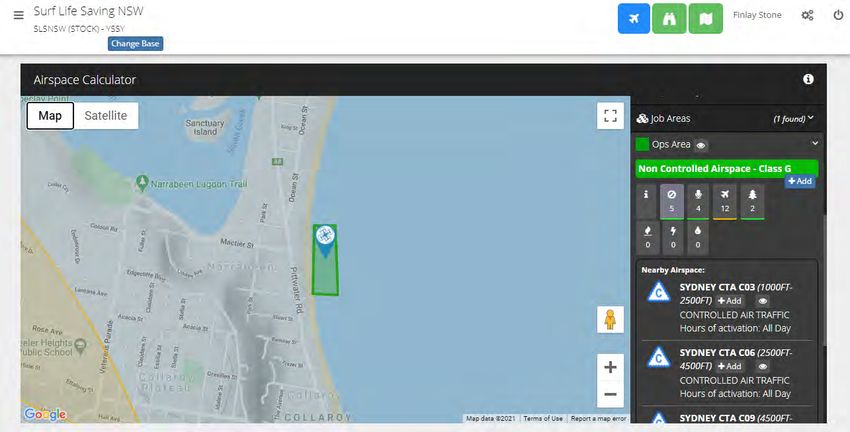This screenshot has width=850, height=432.
Task: Click the Narrabeen Lagoon Trail map pin
Action: [142, 183]
